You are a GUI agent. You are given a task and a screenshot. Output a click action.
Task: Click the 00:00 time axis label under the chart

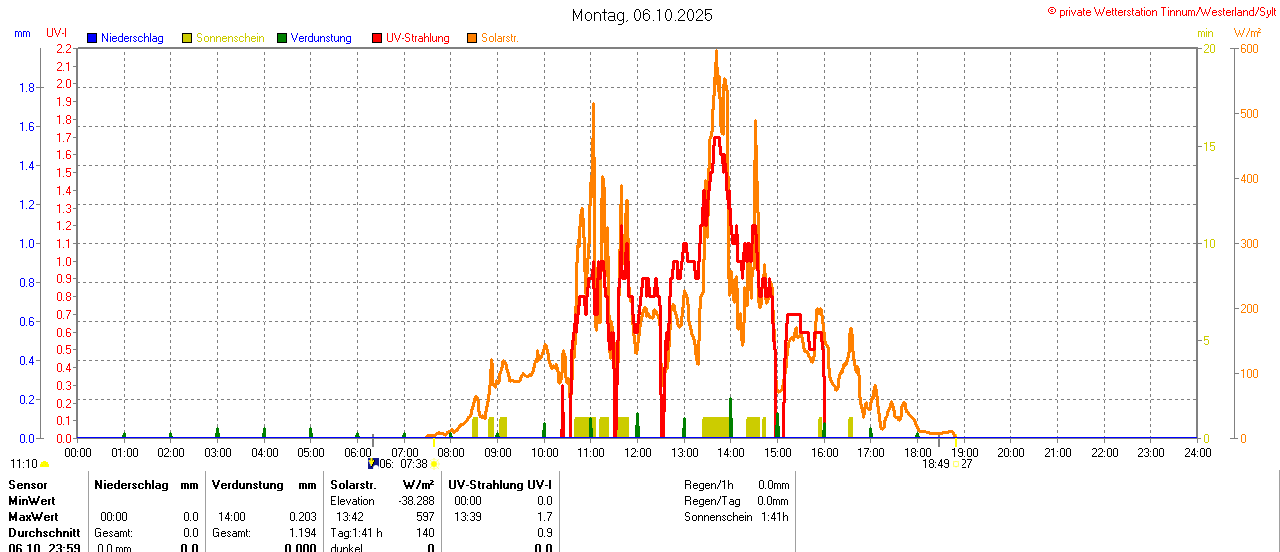point(77,453)
